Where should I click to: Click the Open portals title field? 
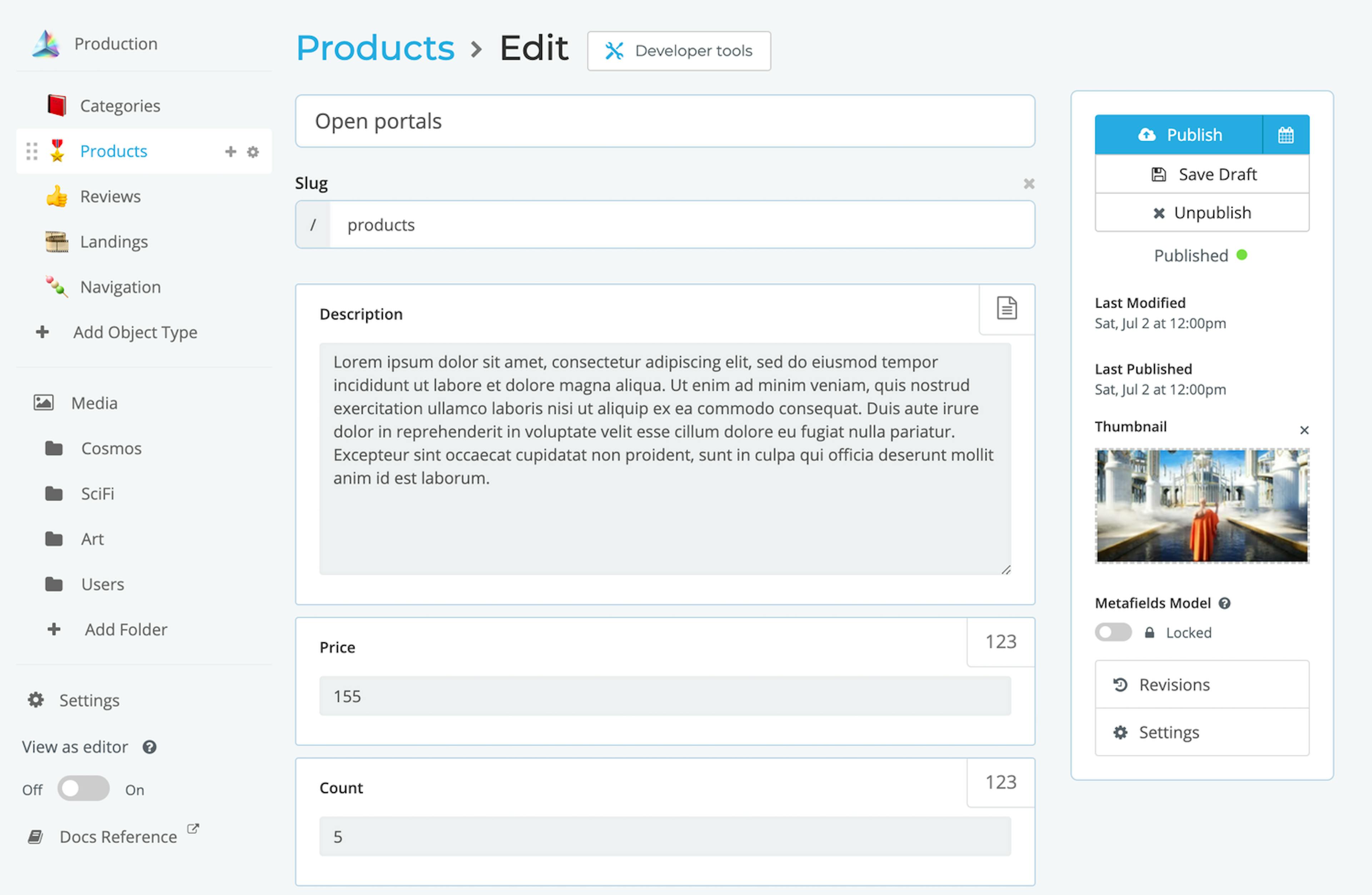(x=665, y=121)
